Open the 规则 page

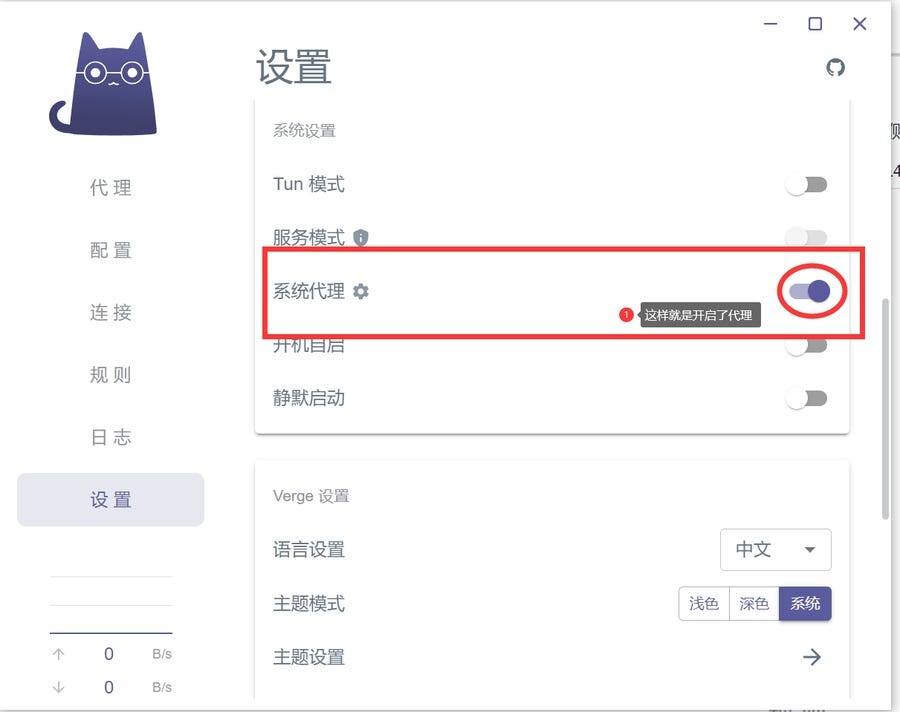click(111, 375)
